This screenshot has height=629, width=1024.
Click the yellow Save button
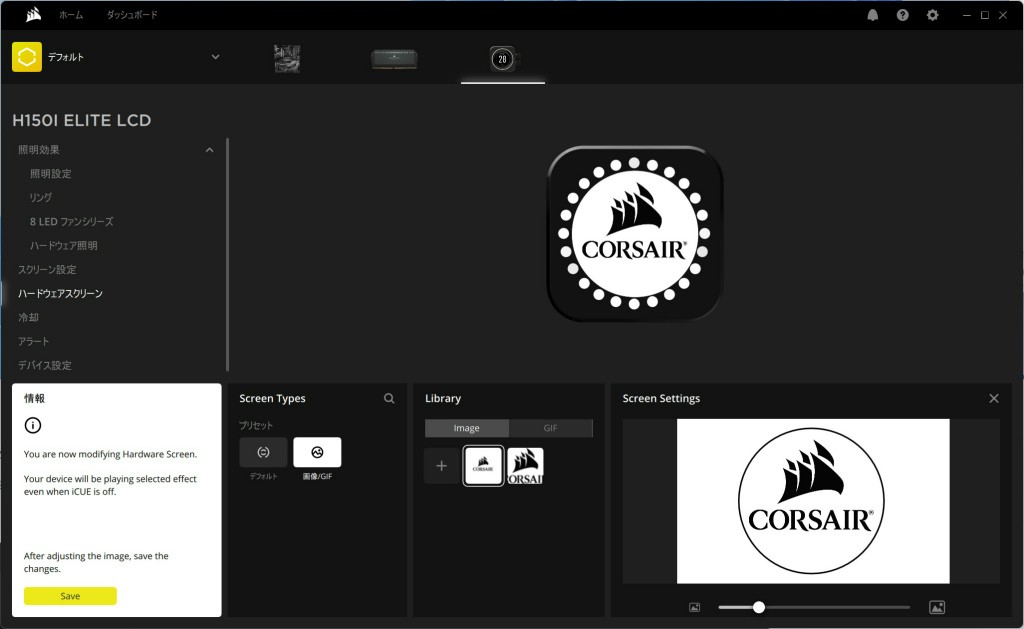click(x=70, y=596)
